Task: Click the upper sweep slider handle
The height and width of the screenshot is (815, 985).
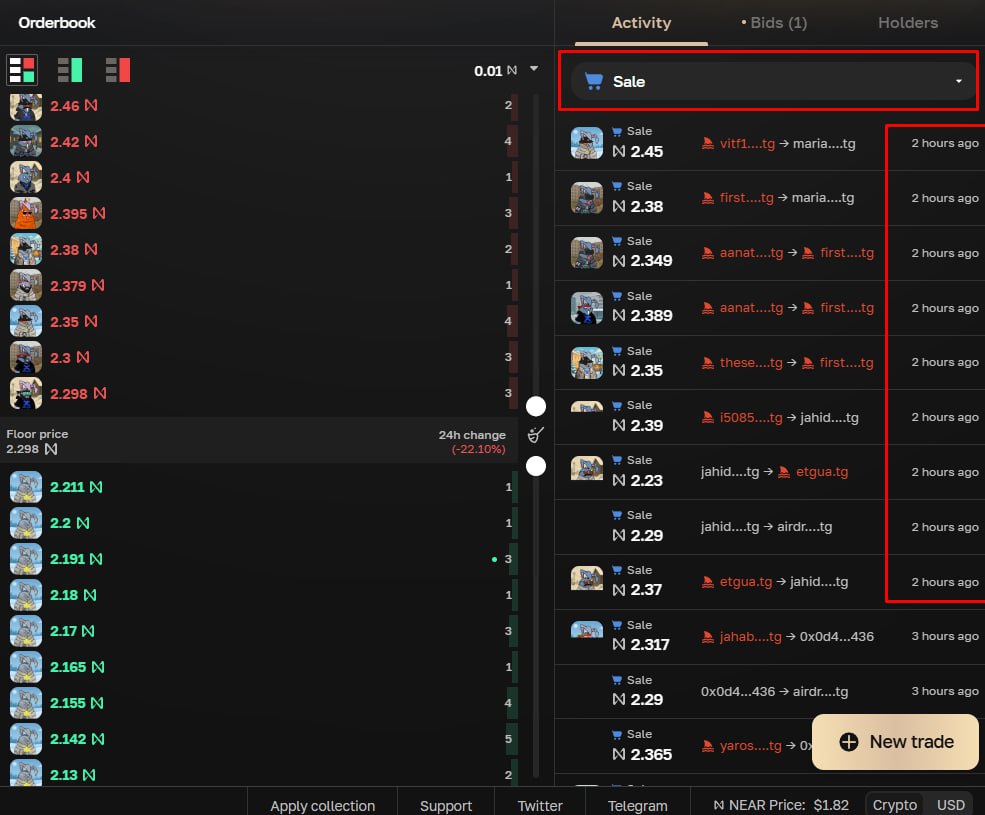Action: (x=536, y=406)
